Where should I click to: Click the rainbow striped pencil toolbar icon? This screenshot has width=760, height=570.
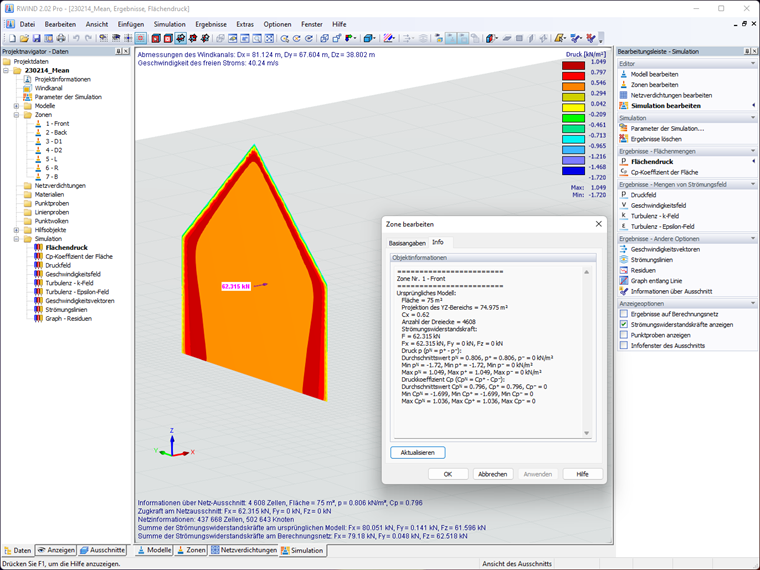pyautogui.click(x=388, y=38)
